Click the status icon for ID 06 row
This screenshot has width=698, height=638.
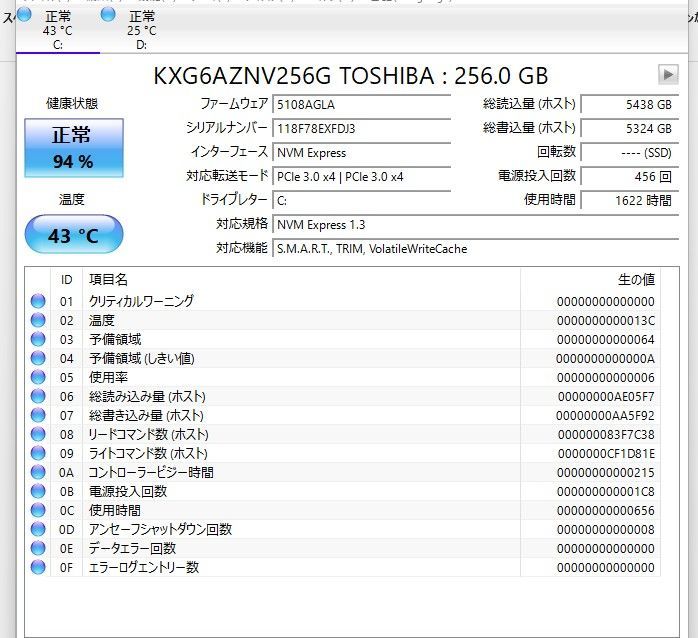[x=38, y=396]
